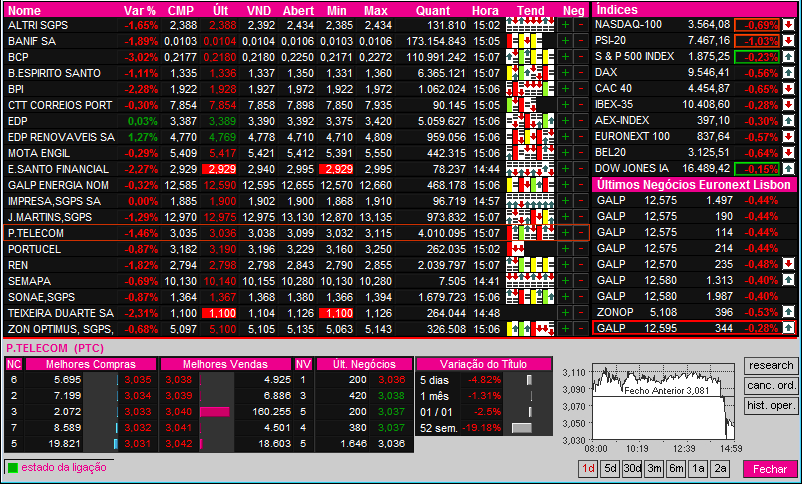
Task: Select the 5d chart period
Action: 610,469
